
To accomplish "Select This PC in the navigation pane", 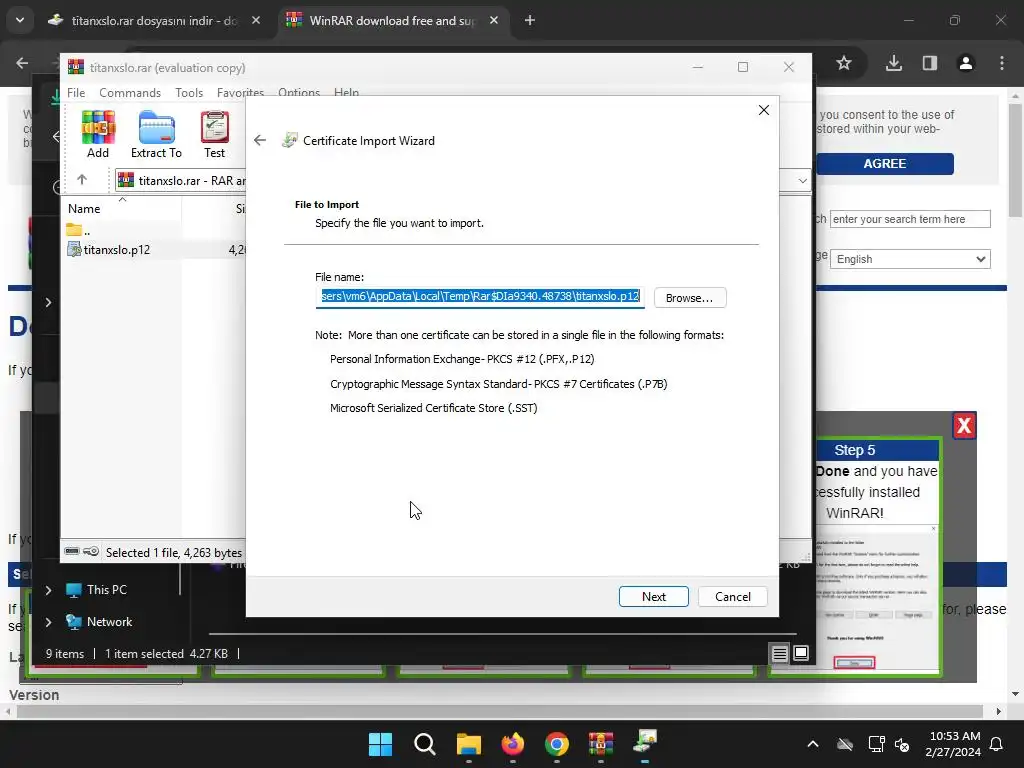I will coord(97,590).
